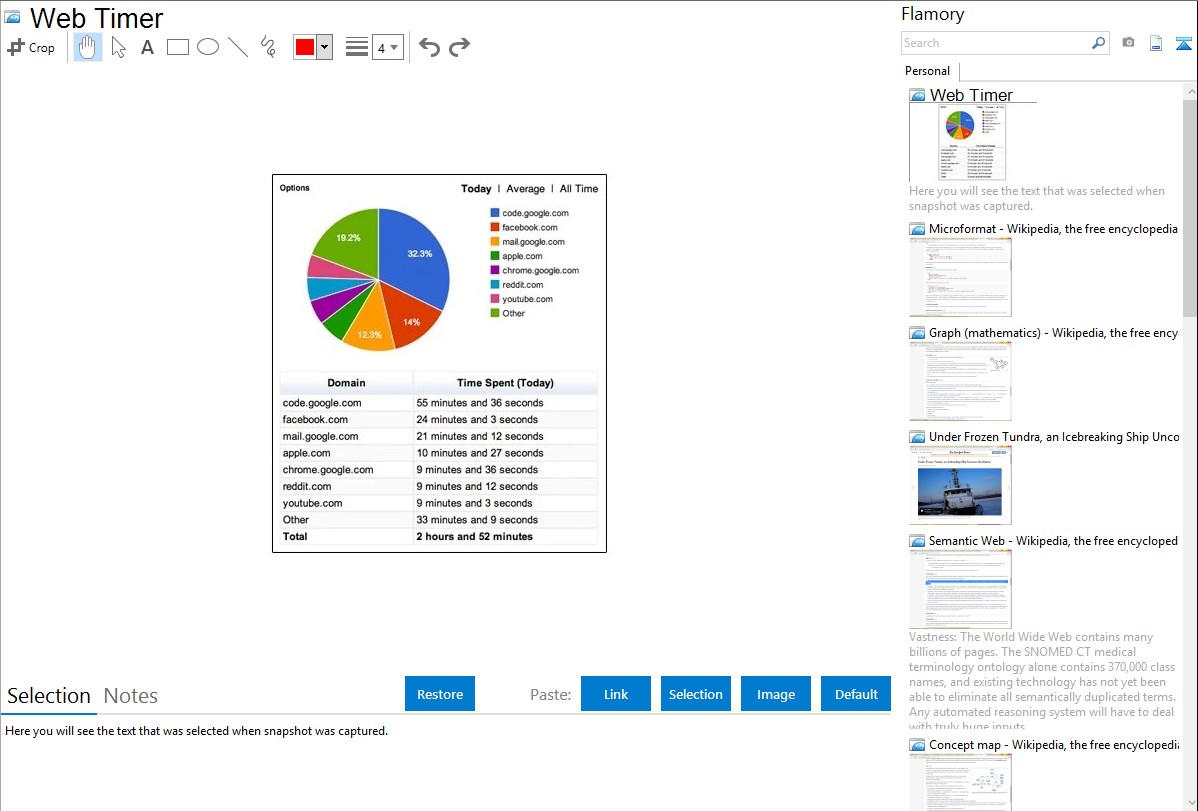Click the snapshot icon beside Graph (mathematics)
The image size is (1198, 811).
[918, 333]
